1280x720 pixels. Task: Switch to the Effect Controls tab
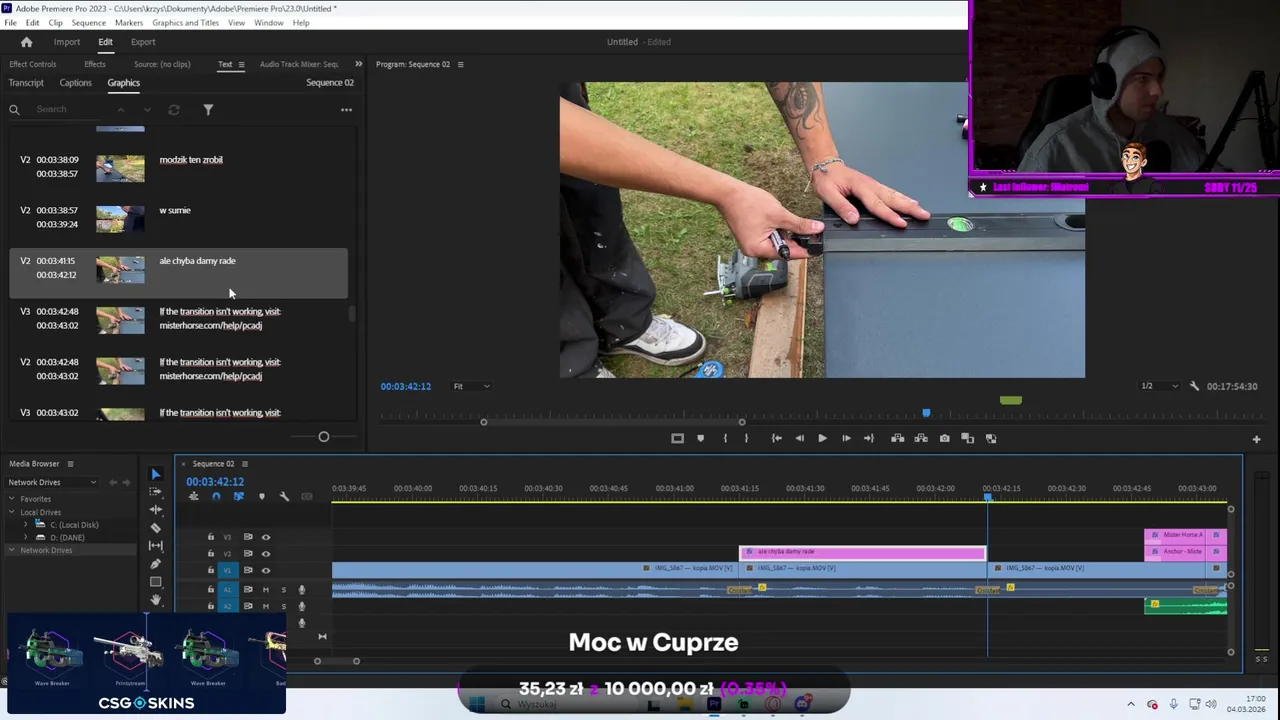click(x=33, y=64)
